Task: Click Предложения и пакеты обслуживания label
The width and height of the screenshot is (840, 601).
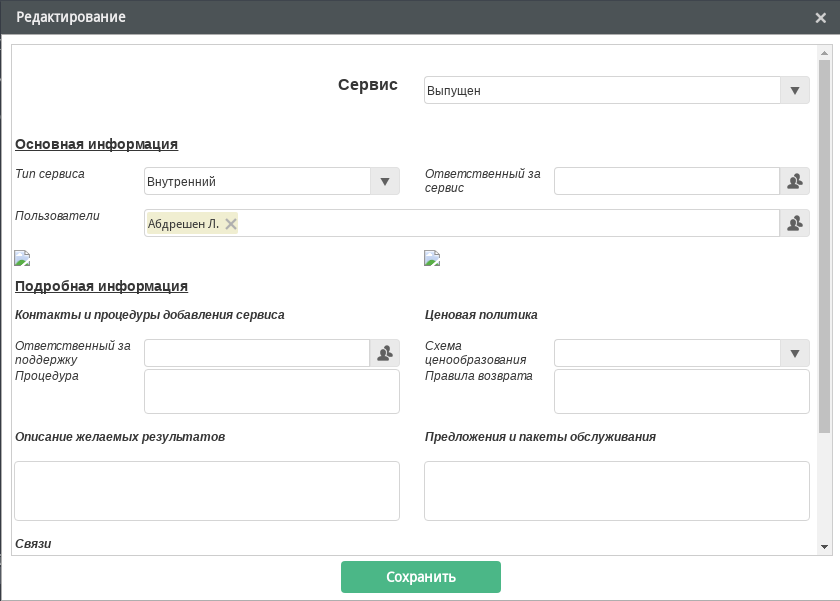Action: click(x=540, y=437)
